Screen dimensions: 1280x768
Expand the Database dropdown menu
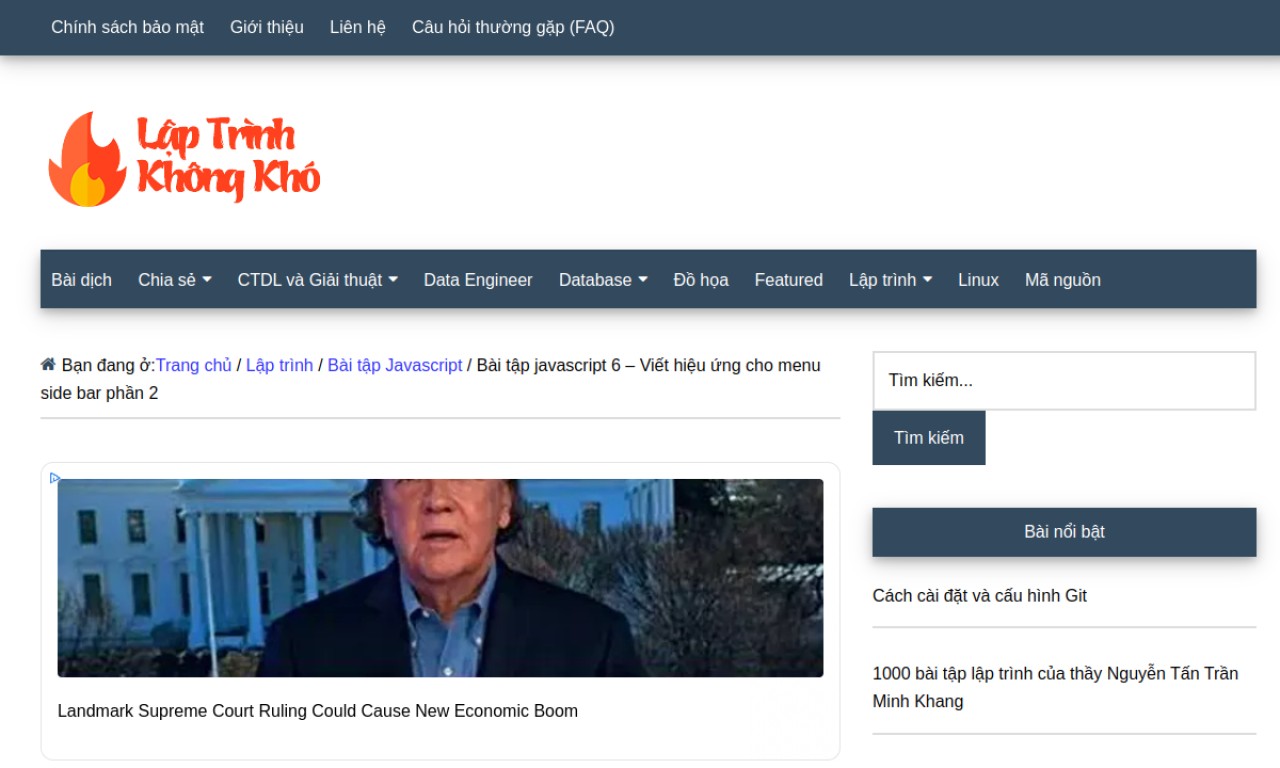click(x=603, y=280)
